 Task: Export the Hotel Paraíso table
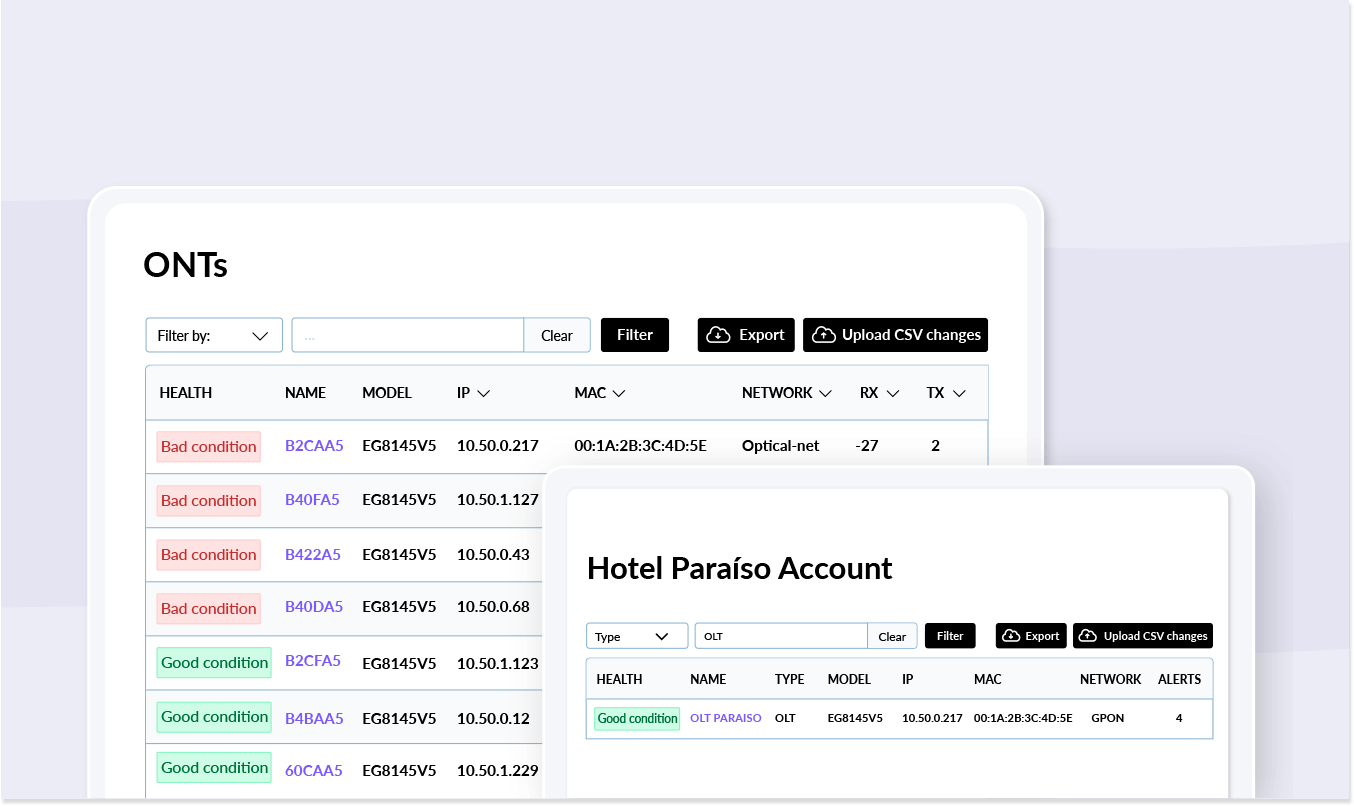[x=1031, y=636]
